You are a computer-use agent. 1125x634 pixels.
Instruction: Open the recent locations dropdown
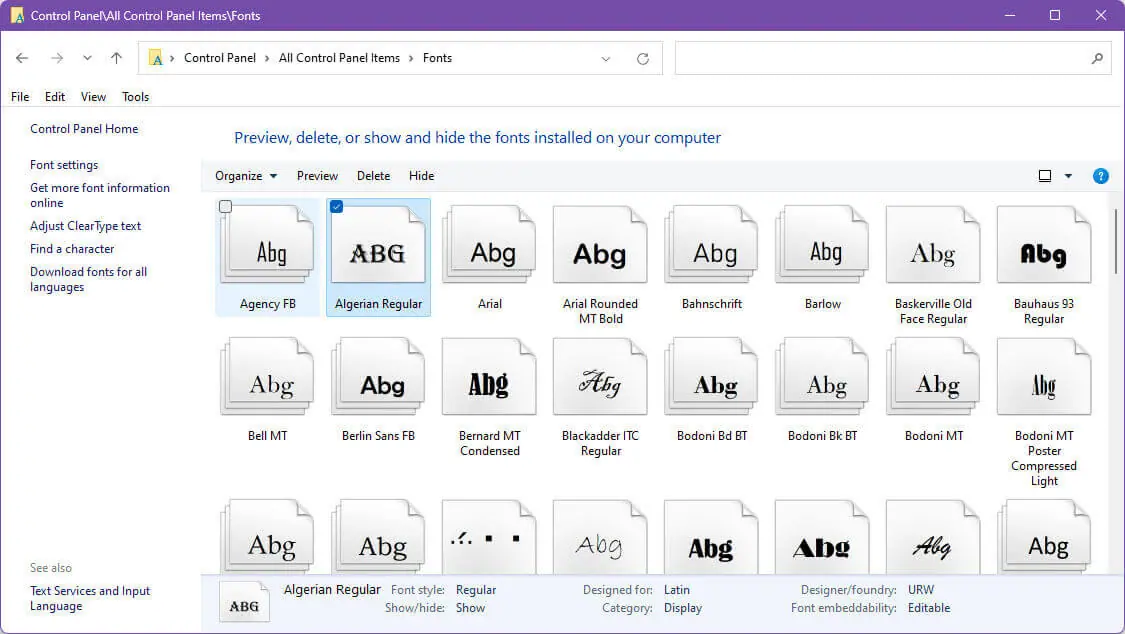click(87, 58)
